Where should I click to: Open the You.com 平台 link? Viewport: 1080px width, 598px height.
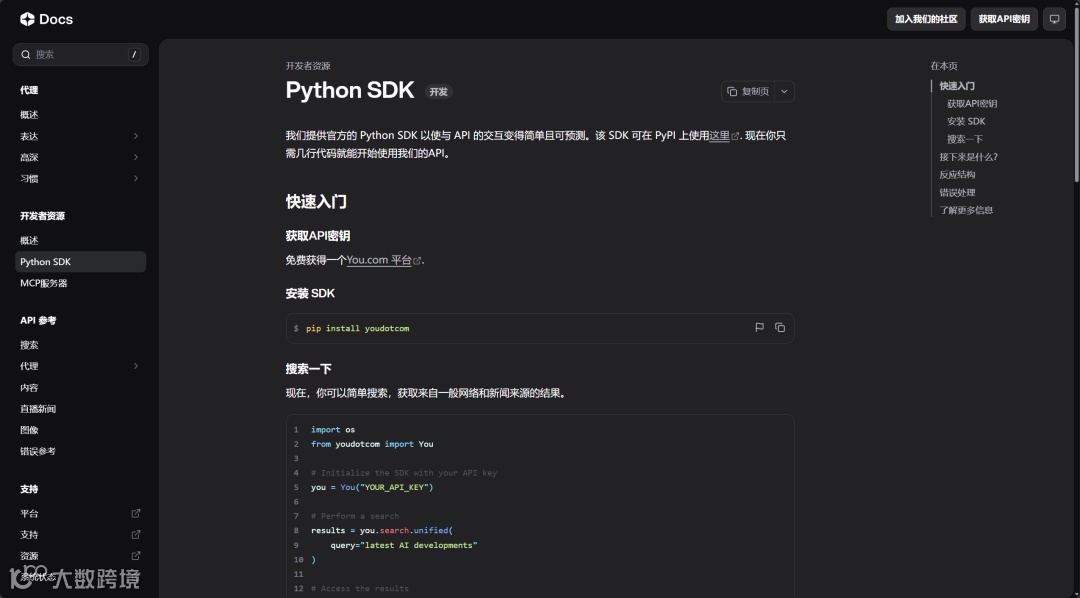tap(379, 260)
